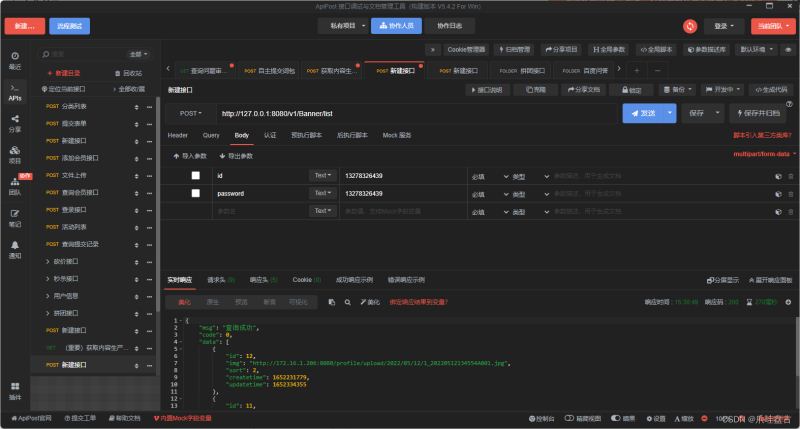This screenshot has height=429, width=800.
Task: Click the search icon in response toolbar
Action: [346, 301]
